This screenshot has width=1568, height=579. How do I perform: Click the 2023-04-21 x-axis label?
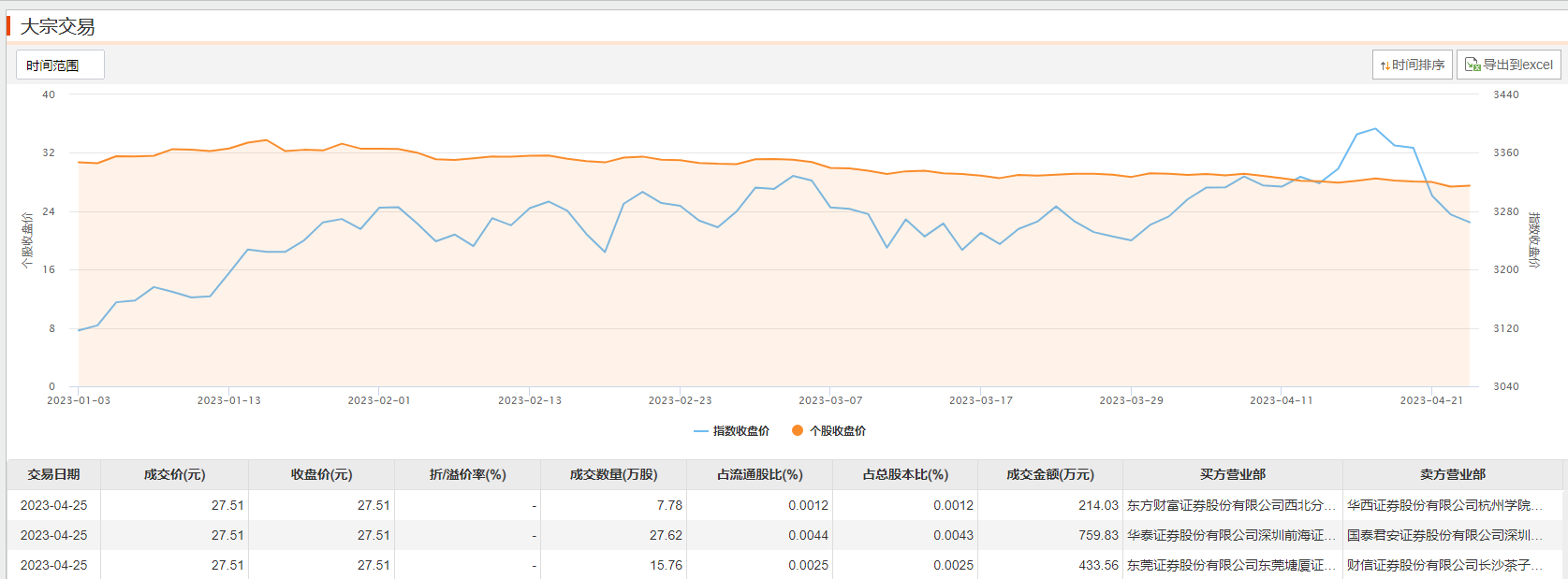tap(1431, 400)
